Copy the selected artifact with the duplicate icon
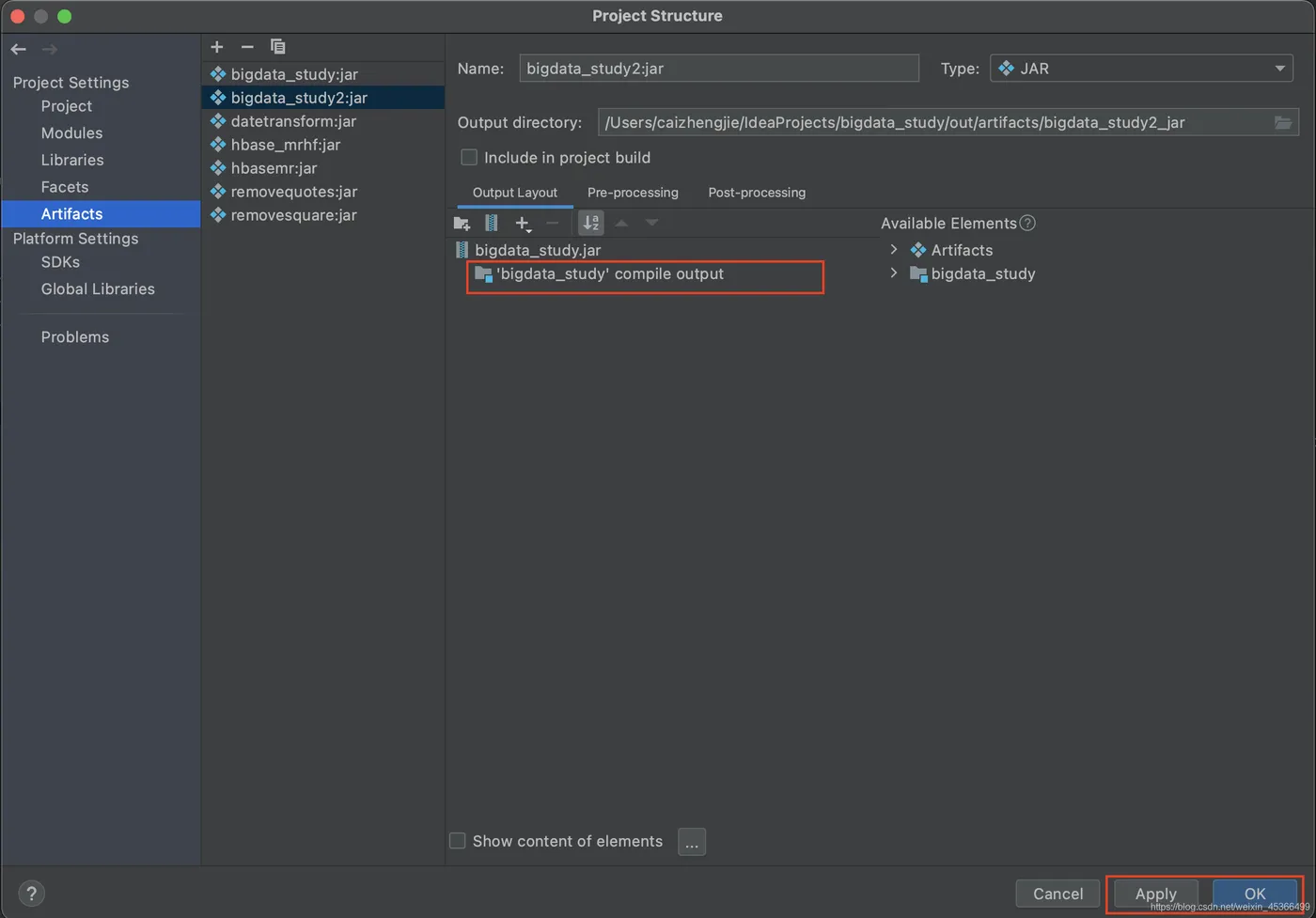This screenshot has height=918, width=1316. (x=277, y=46)
